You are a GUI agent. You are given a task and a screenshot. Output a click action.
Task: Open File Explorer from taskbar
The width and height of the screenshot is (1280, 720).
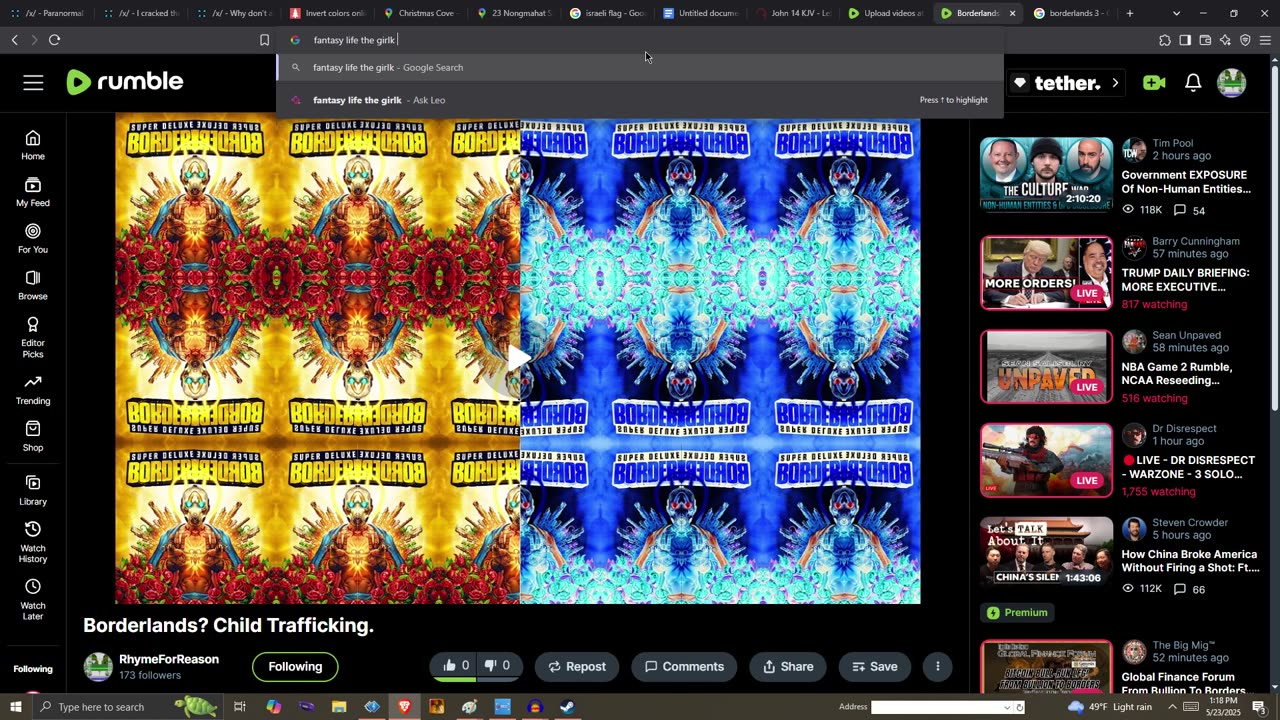tap(339, 707)
